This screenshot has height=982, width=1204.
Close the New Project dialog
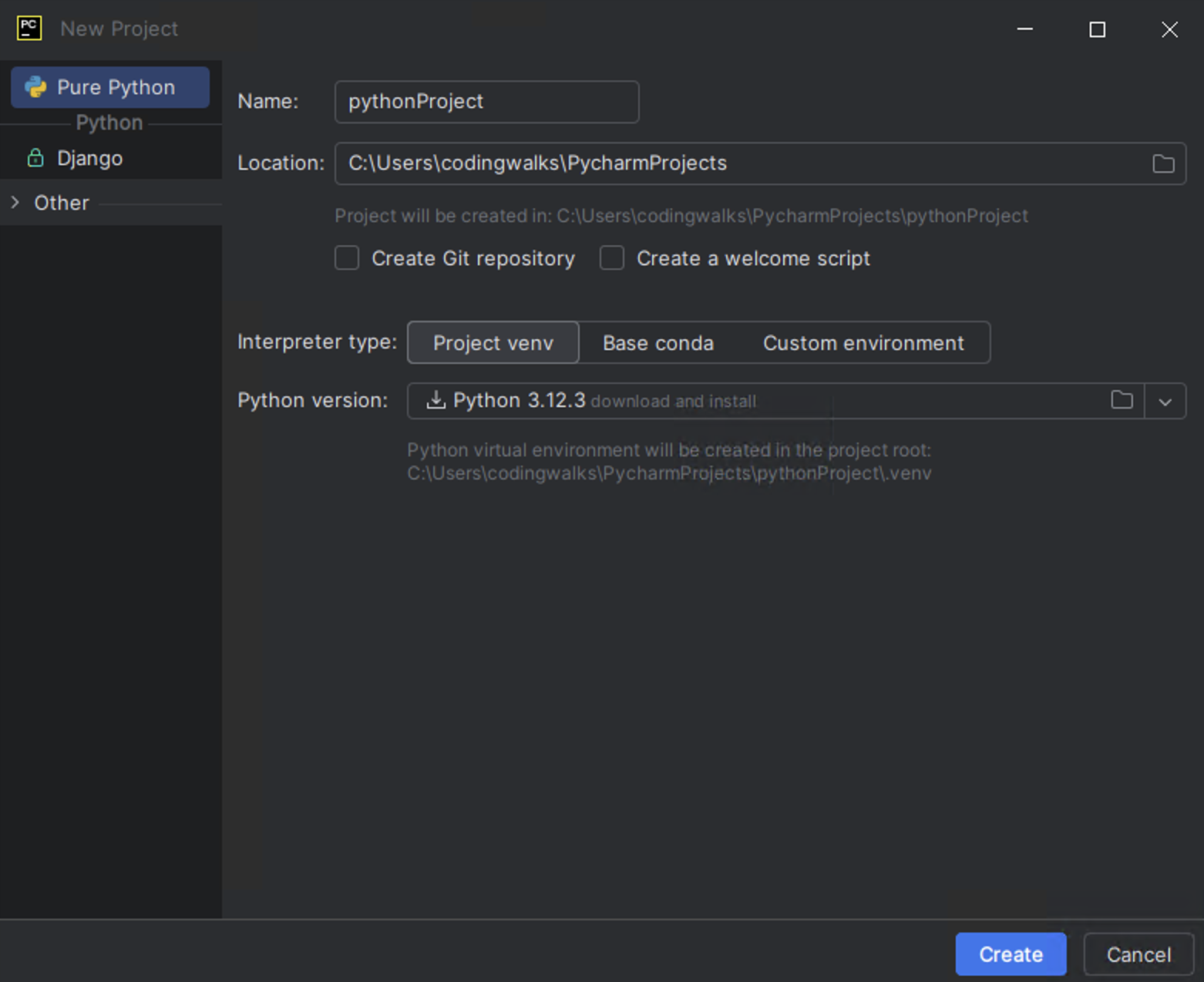tap(1169, 29)
